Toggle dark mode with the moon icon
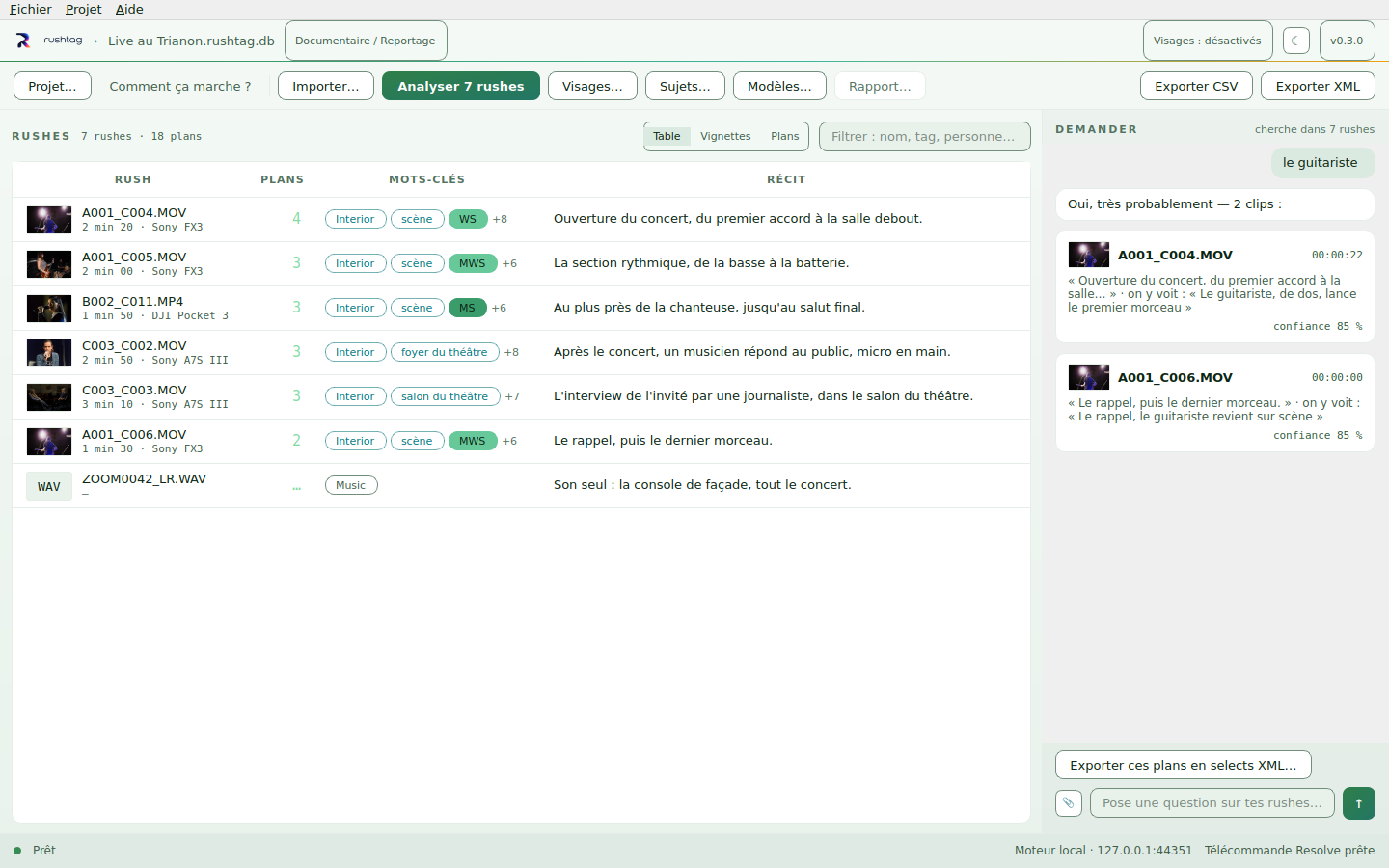The height and width of the screenshot is (868, 1389). point(1295,41)
